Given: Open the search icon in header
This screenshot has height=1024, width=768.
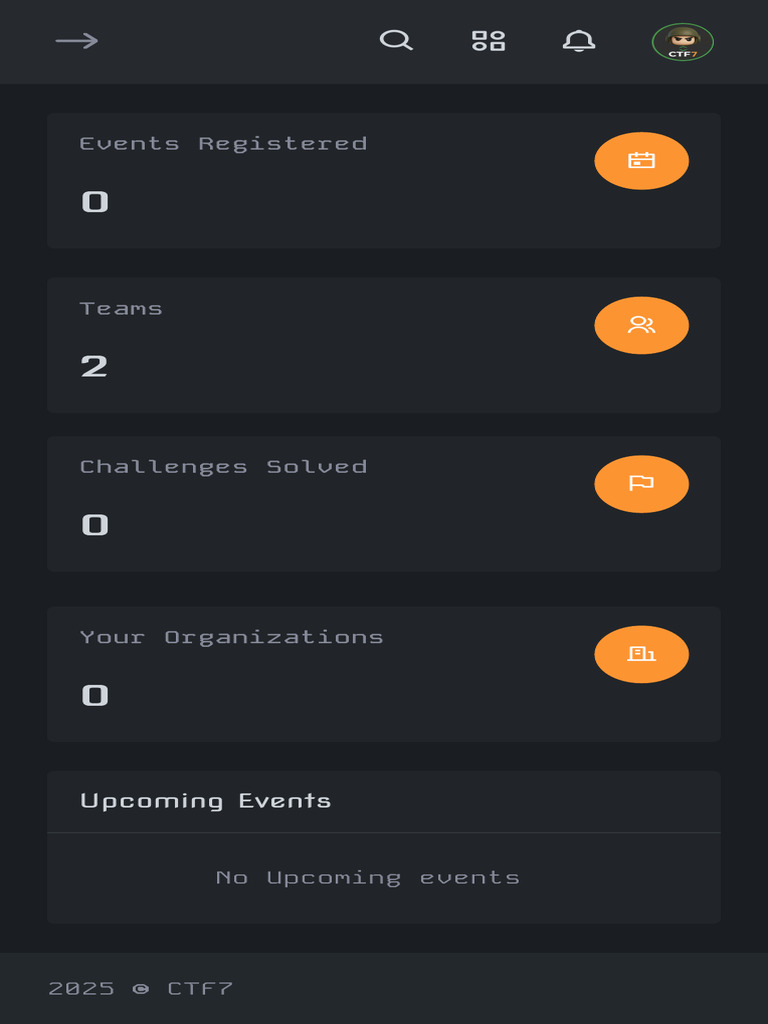Looking at the screenshot, I should pyautogui.click(x=396, y=41).
